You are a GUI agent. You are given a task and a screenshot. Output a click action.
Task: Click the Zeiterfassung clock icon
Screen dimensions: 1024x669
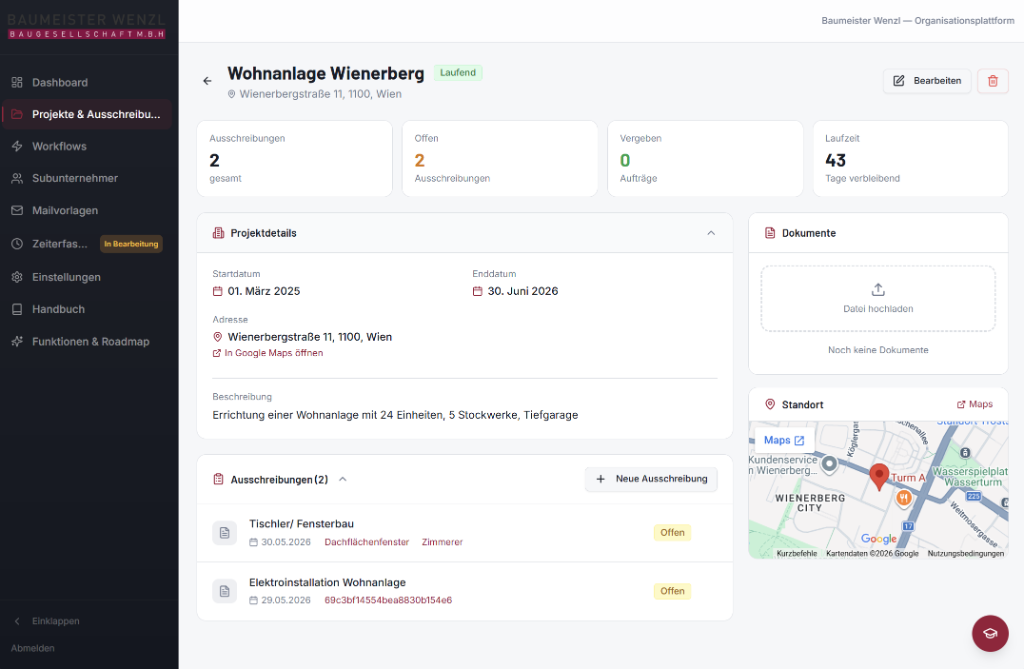point(17,244)
